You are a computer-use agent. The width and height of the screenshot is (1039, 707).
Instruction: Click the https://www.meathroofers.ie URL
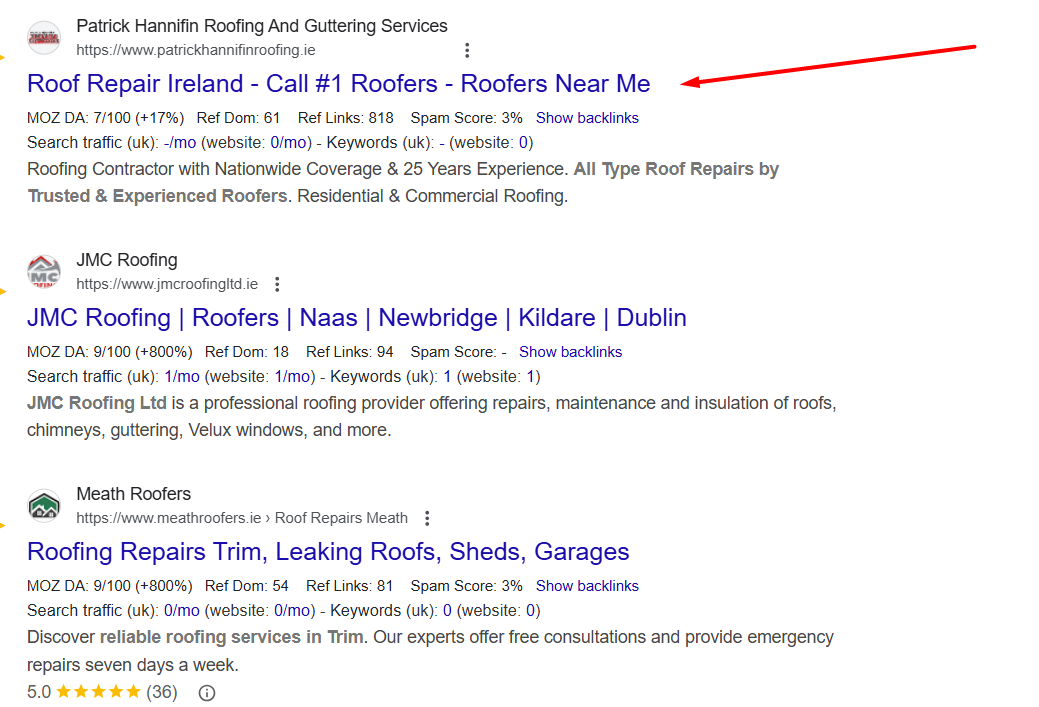click(168, 518)
